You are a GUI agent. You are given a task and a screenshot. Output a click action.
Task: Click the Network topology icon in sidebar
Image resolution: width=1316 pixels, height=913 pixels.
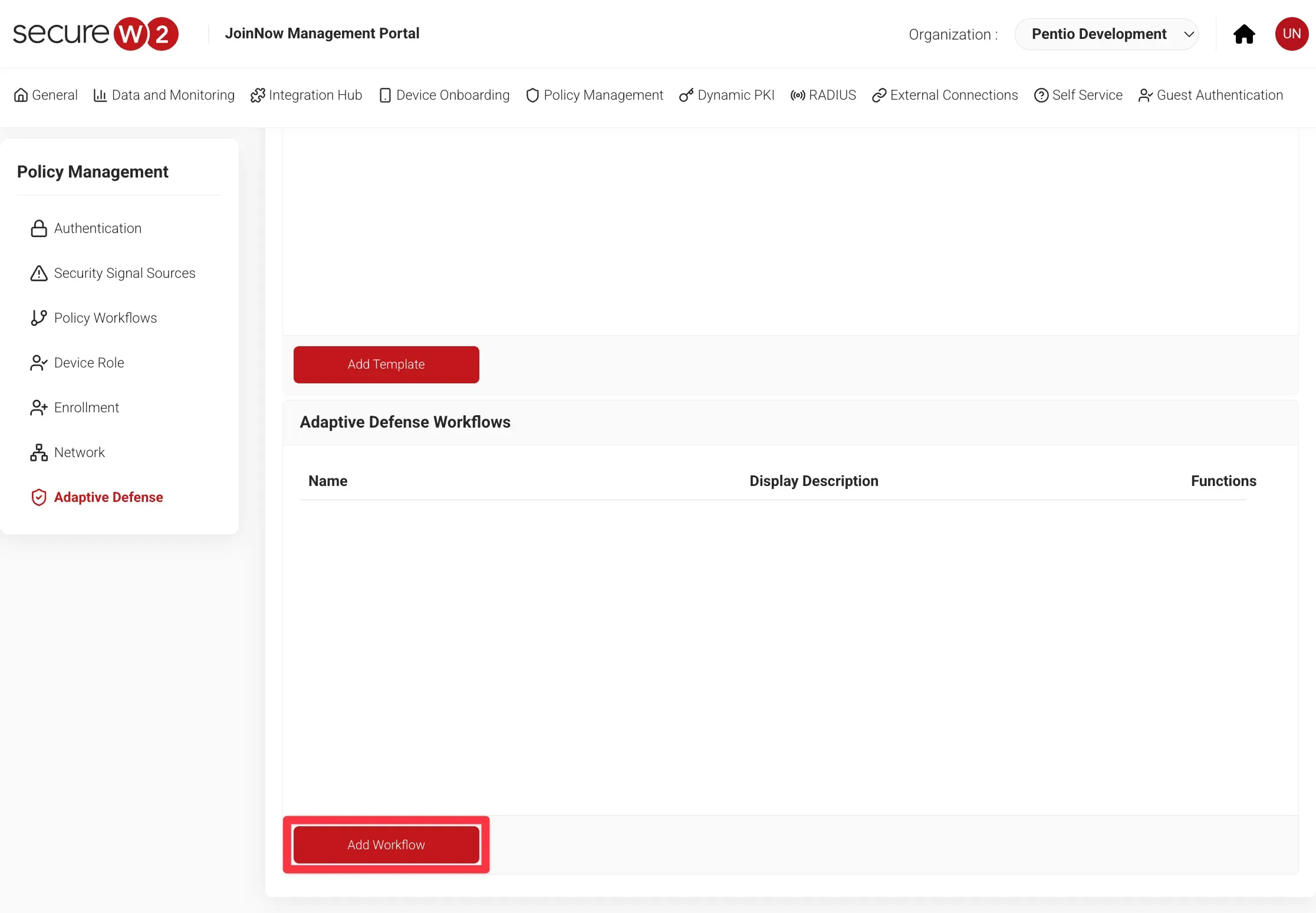pyautogui.click(x=39, y=452)
